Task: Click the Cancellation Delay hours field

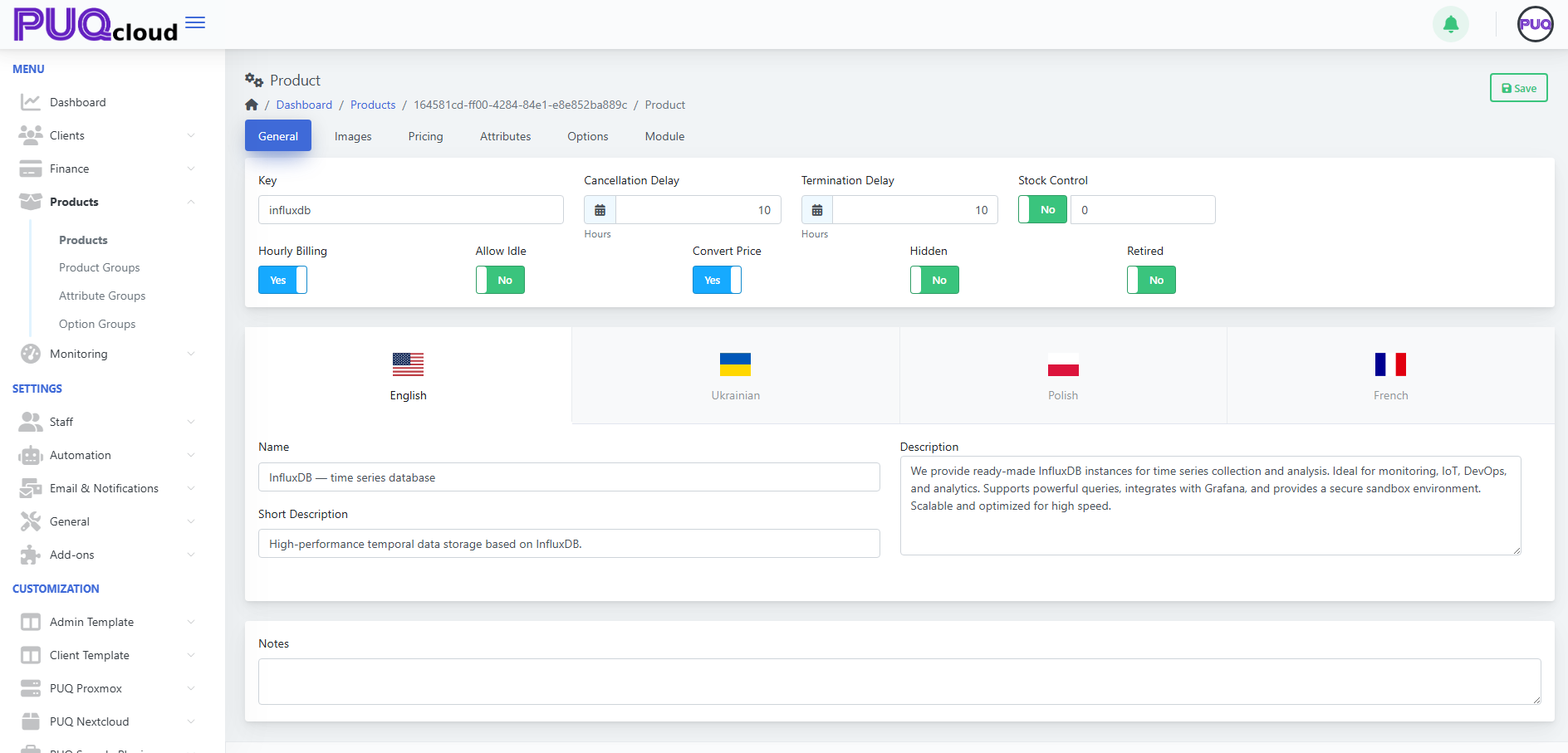Action: (698, 210)
